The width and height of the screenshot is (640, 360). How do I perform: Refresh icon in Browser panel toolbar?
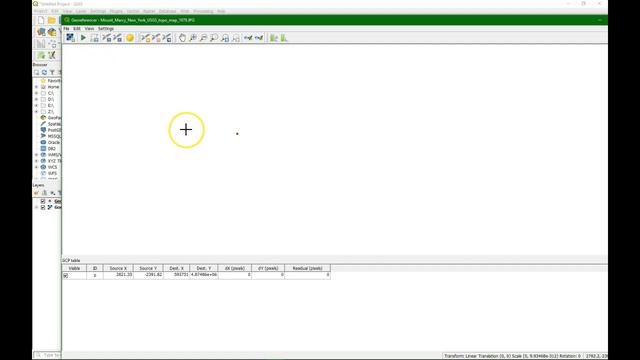[44, 72]
